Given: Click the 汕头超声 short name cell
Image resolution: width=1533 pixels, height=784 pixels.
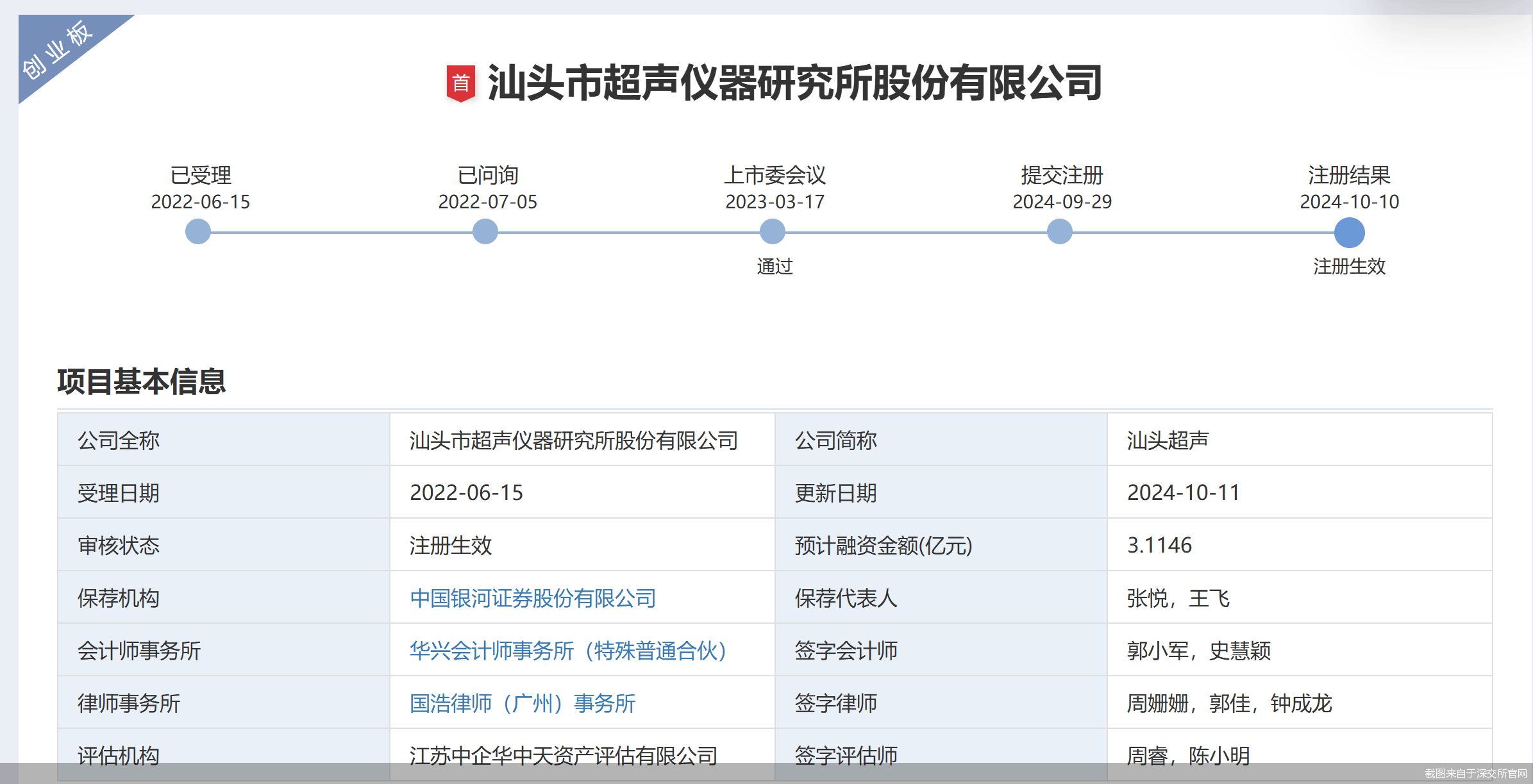Looking at the screenshot, I should click(x=1168, y=440).
